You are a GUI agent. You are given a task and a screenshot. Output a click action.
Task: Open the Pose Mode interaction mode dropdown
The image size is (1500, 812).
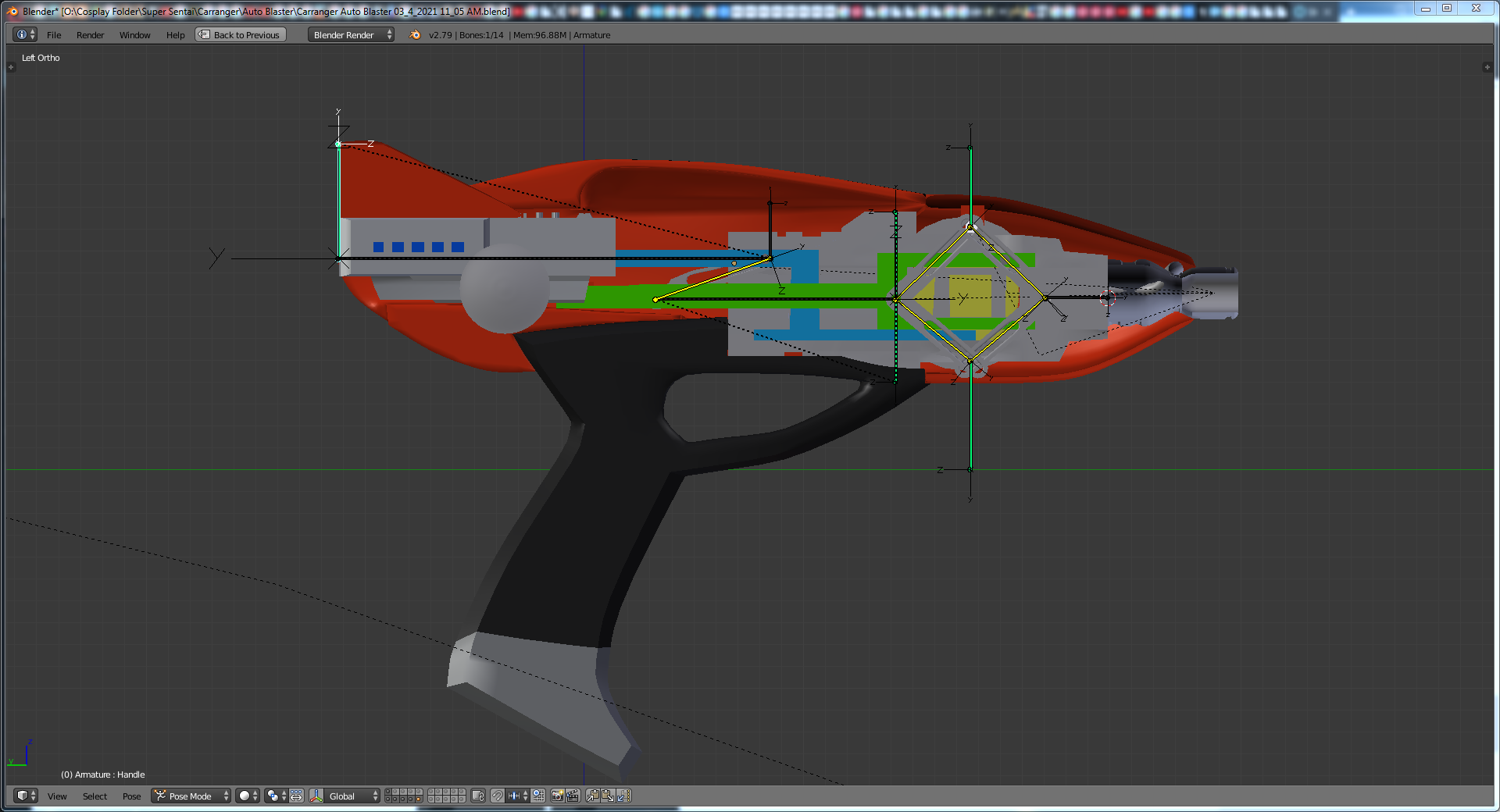pyautogui.click(x=191, y=796)
